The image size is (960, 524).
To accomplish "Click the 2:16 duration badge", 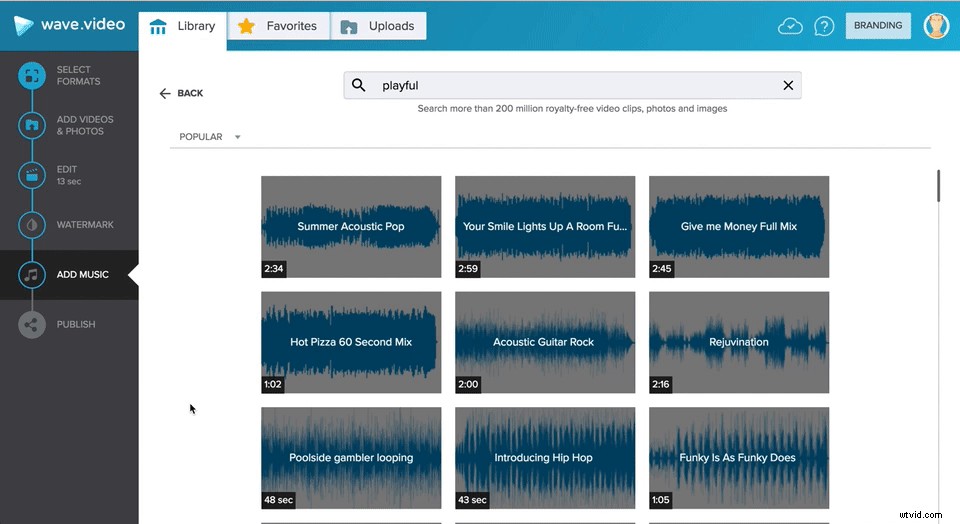I will (661, 384).
